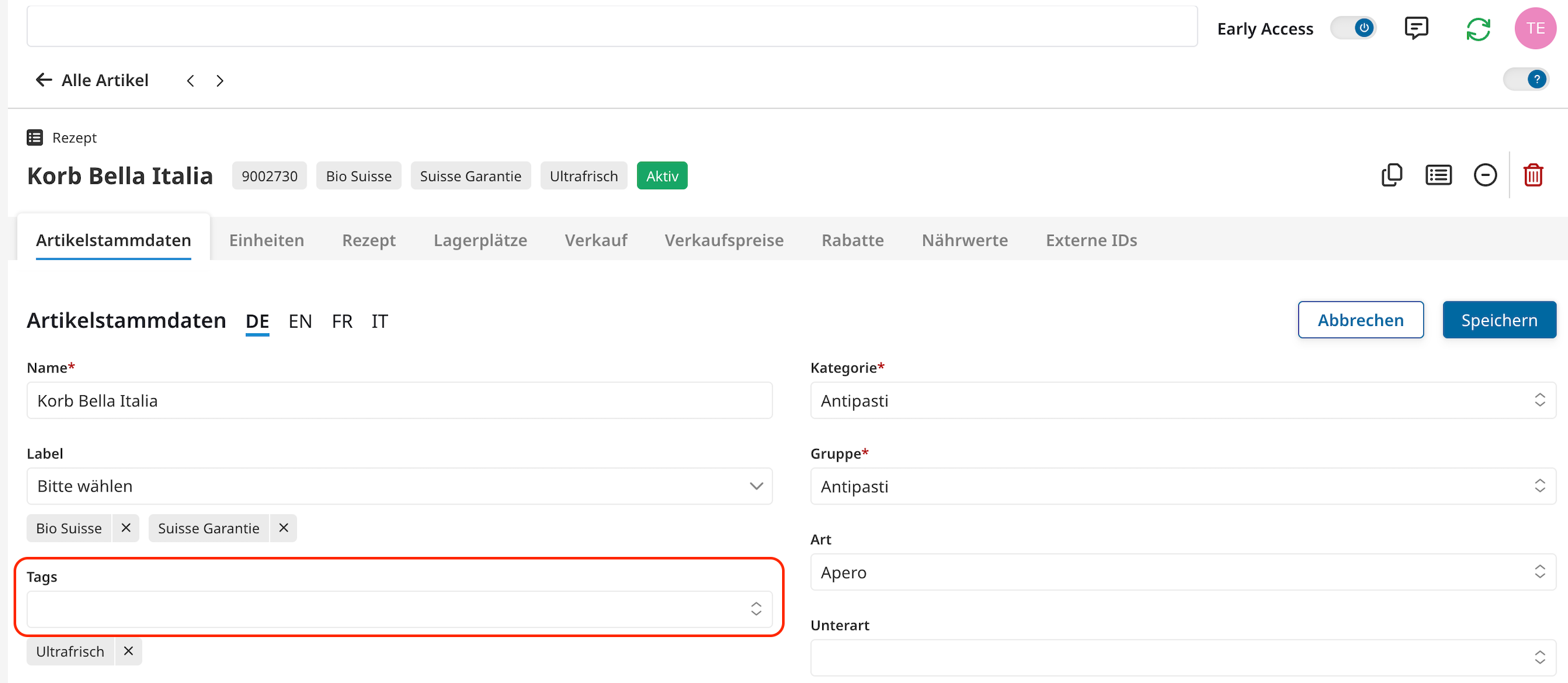Click the green refresh sync icon
The width and height of the screenshot is (1568, 683).
(x=1478, y=29)
